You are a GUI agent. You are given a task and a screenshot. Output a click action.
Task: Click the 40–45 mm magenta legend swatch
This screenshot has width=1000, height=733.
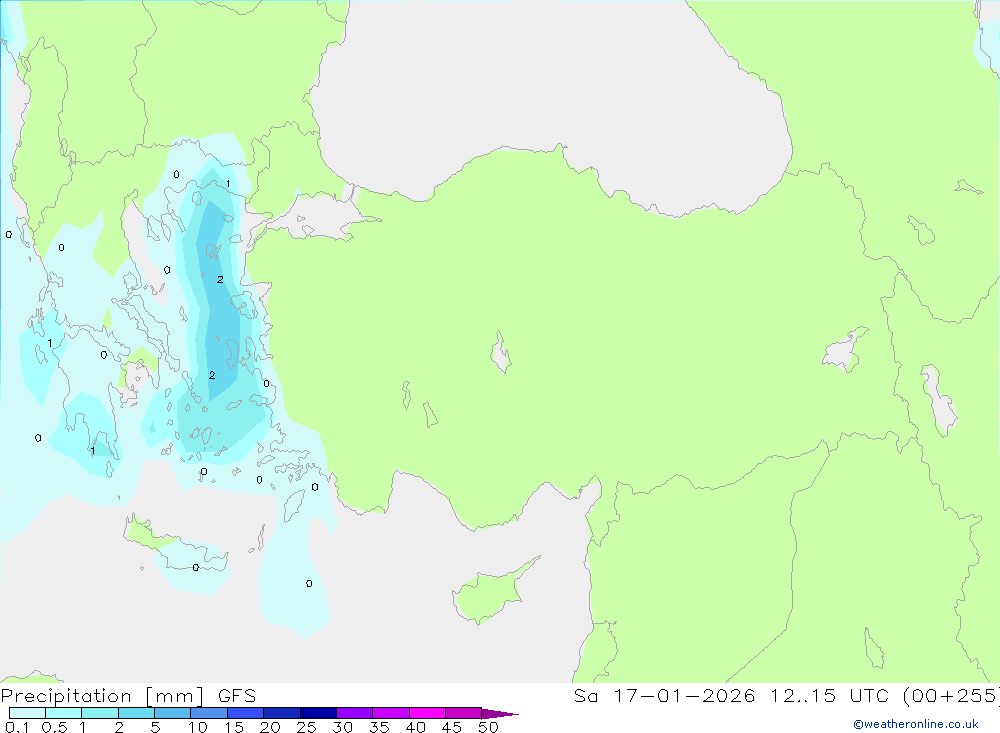click(427, 713)
